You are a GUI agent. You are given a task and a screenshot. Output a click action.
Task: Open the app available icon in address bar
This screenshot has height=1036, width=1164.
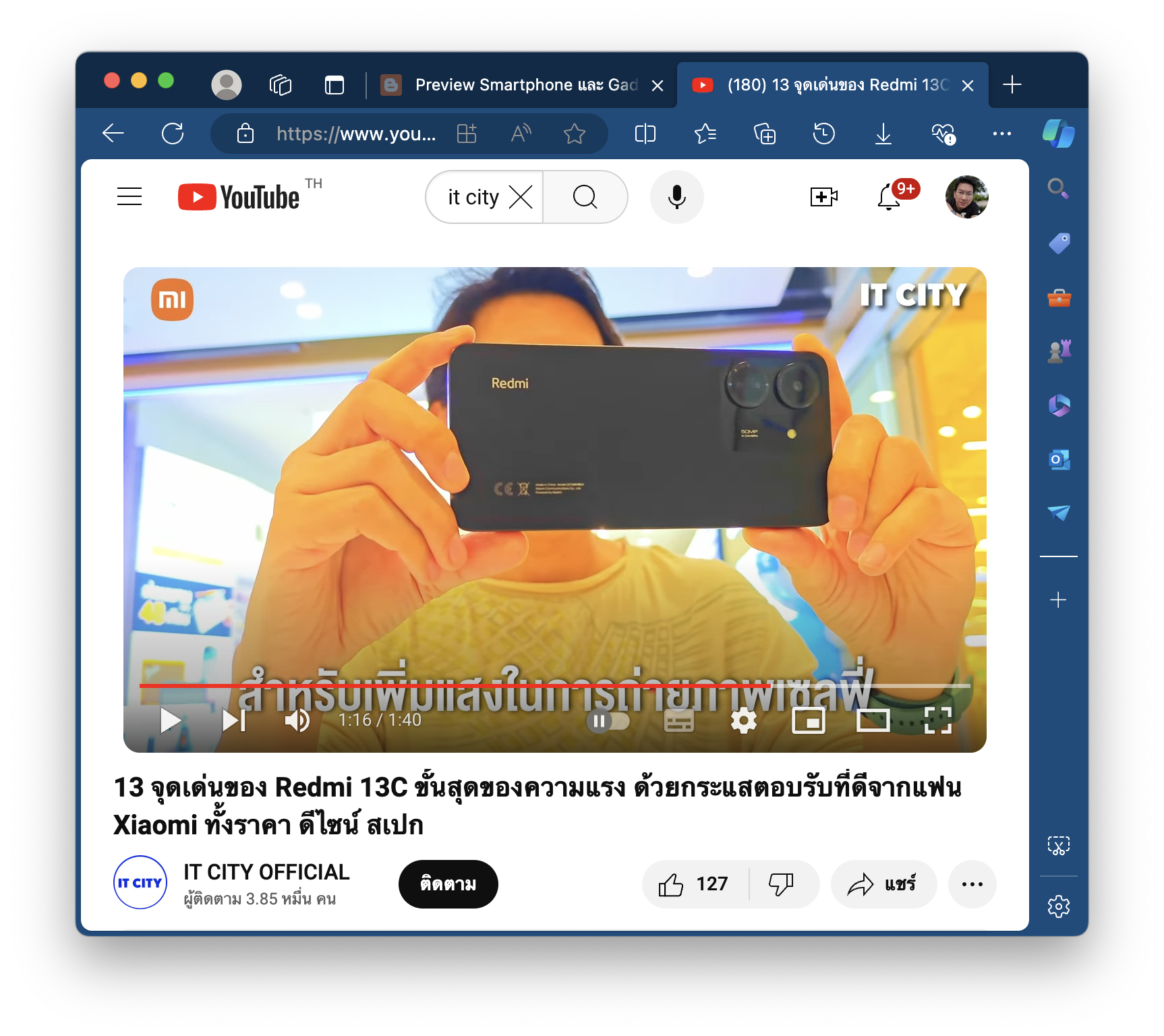(467, 134)
